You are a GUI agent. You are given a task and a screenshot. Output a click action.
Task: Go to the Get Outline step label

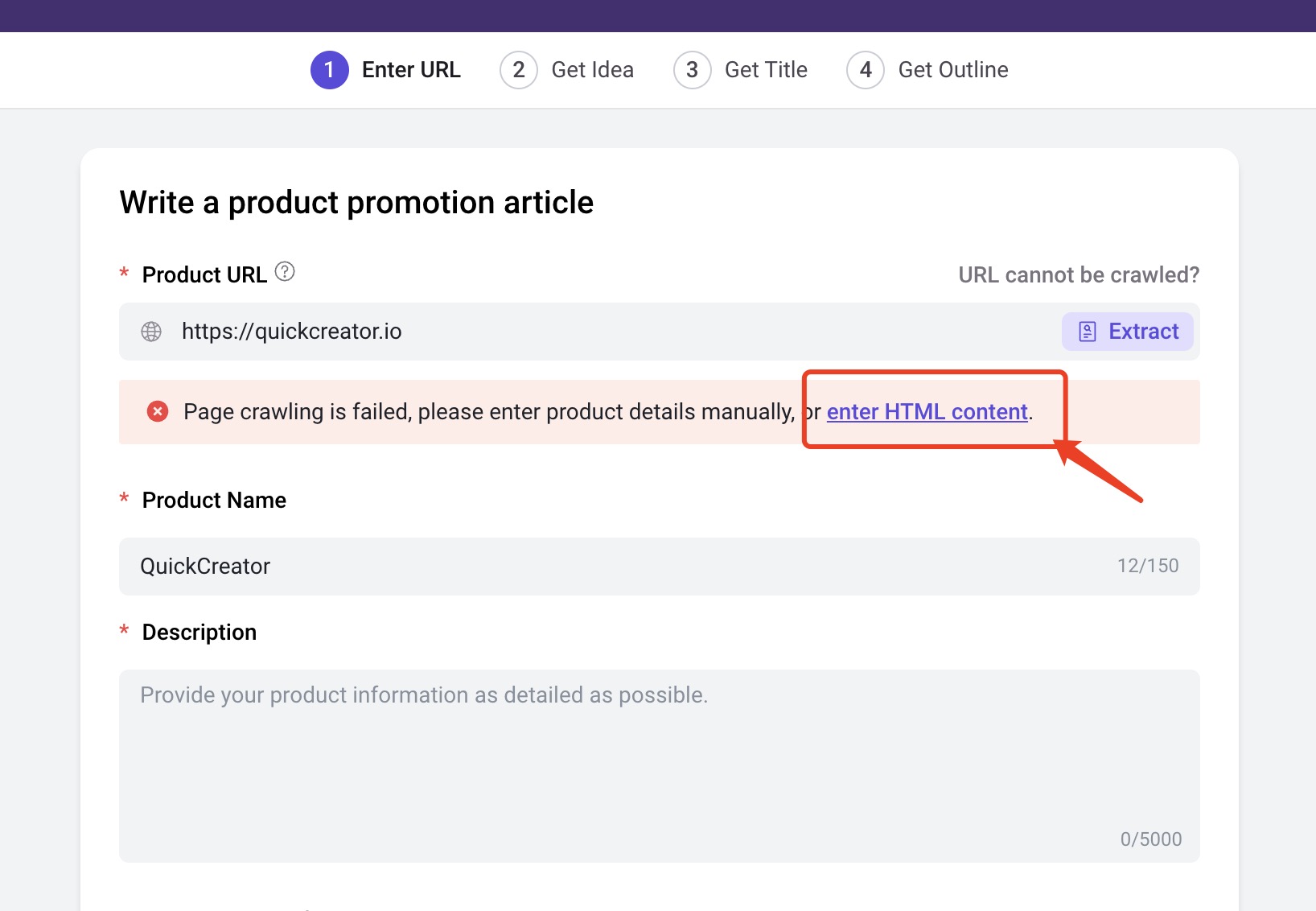click(x=953, y=70)
